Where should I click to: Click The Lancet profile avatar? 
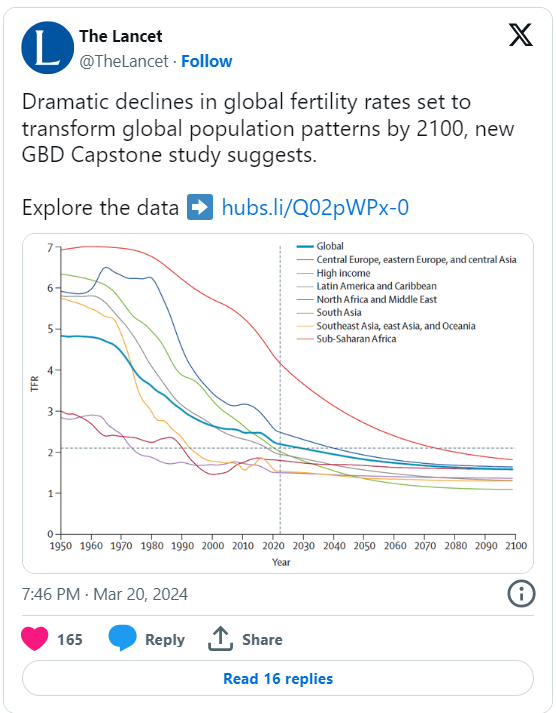click(47, 48)
